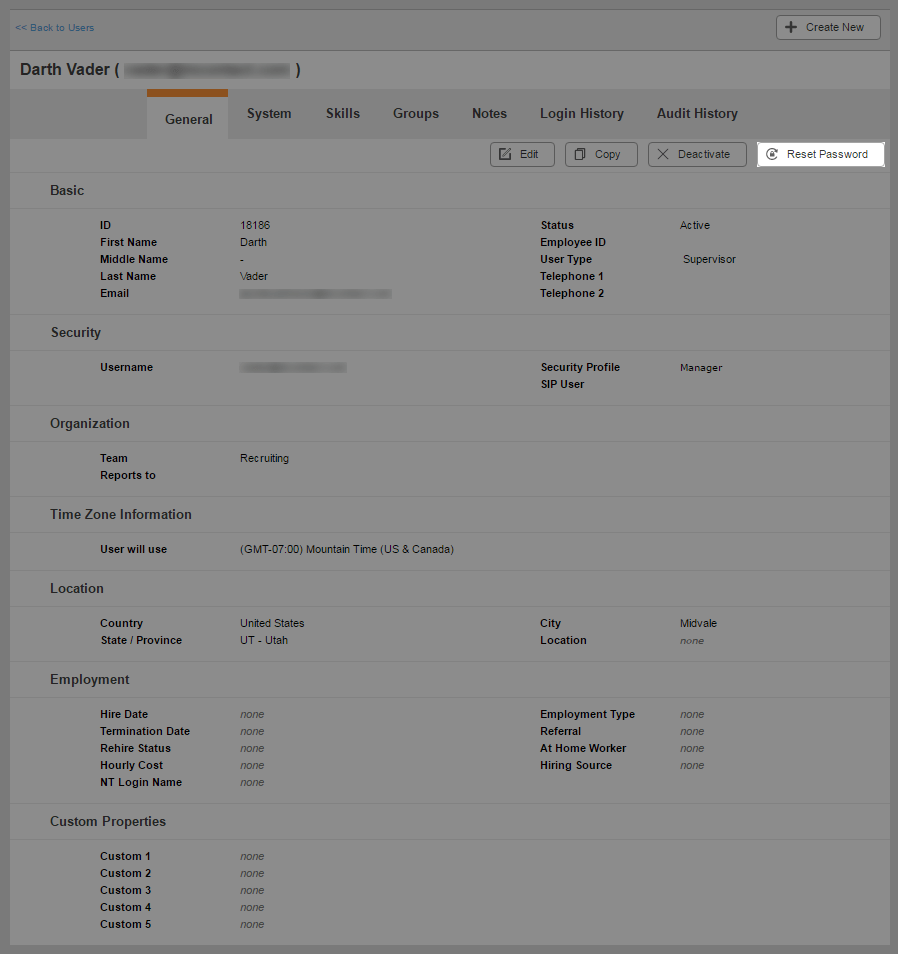Screen dimensions: 898x954
Task: Click the Status value Active
Action: 695,225
